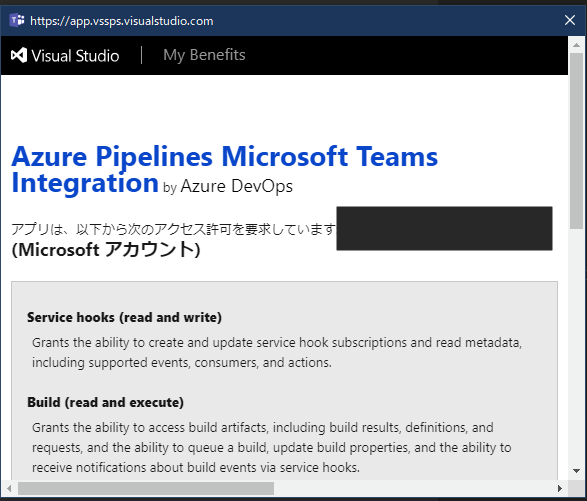Click the Microsoft Teams icon in title bar

point(17,20)
